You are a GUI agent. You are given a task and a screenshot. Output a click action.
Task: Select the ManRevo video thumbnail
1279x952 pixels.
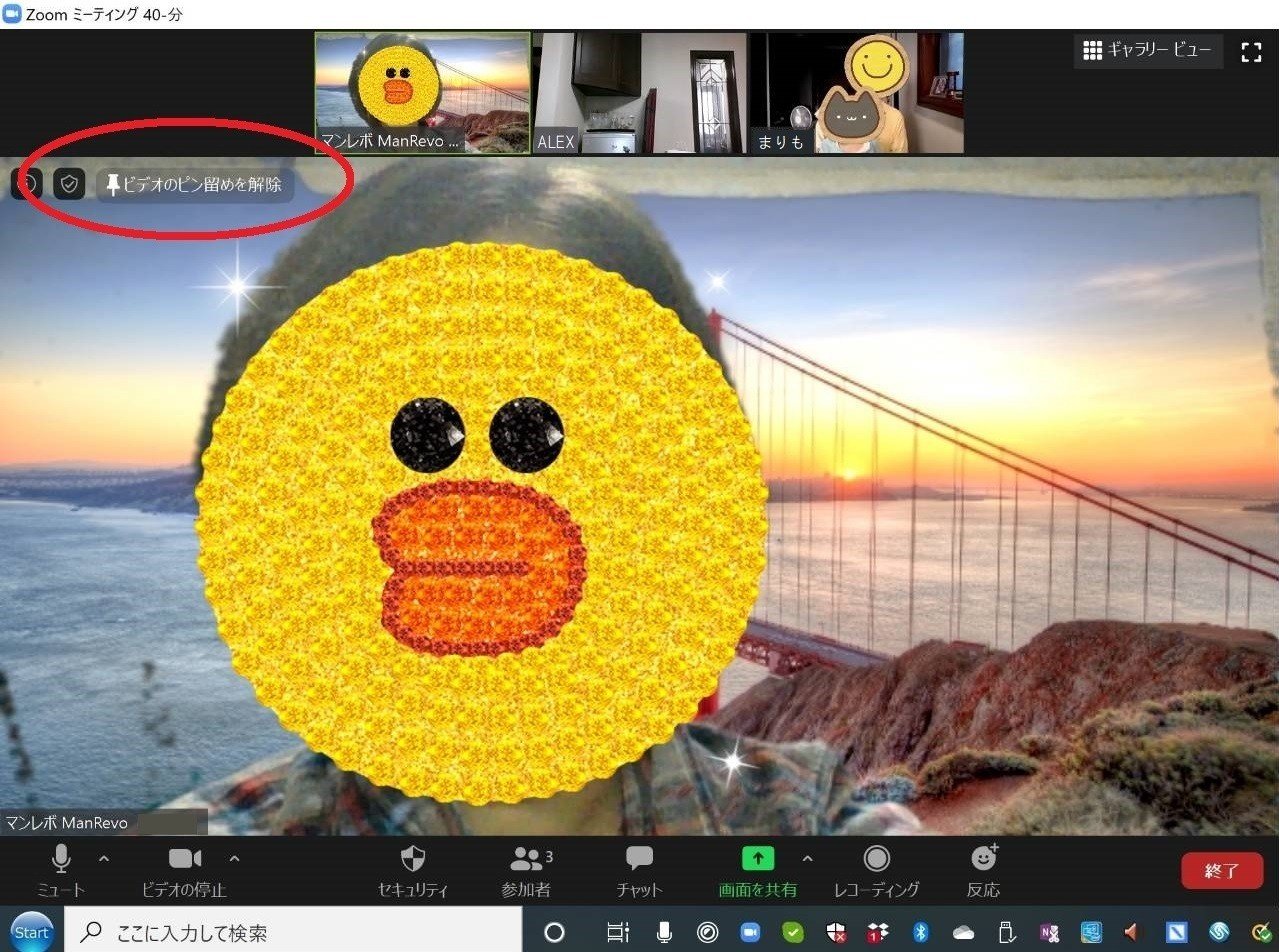(423, 93)
